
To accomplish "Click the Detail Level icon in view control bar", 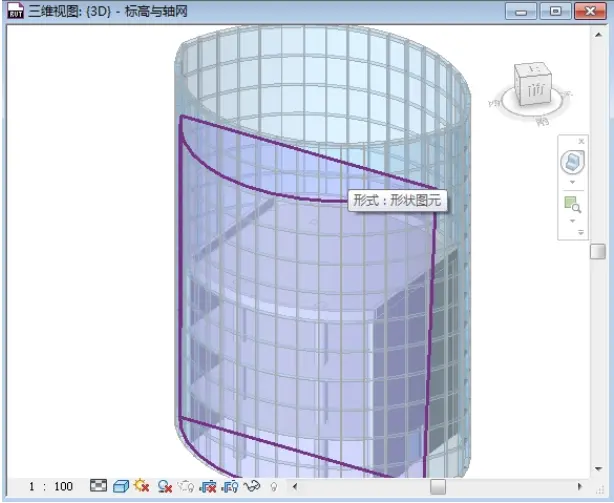I will pyautogui.click(x=98, y=486).
